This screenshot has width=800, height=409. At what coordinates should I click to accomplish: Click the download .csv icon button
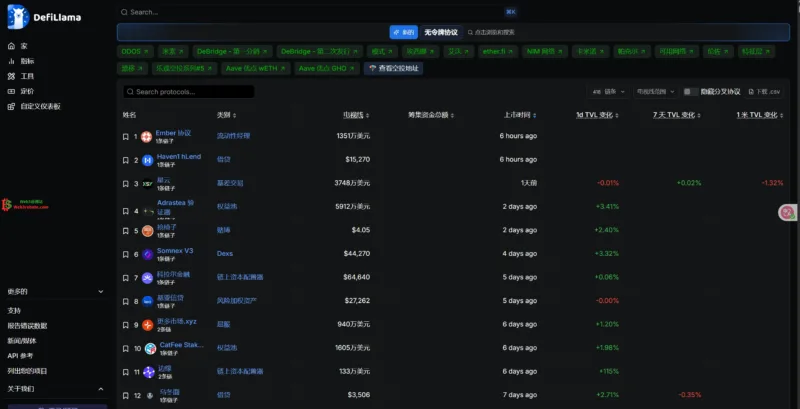click(761, 91)
